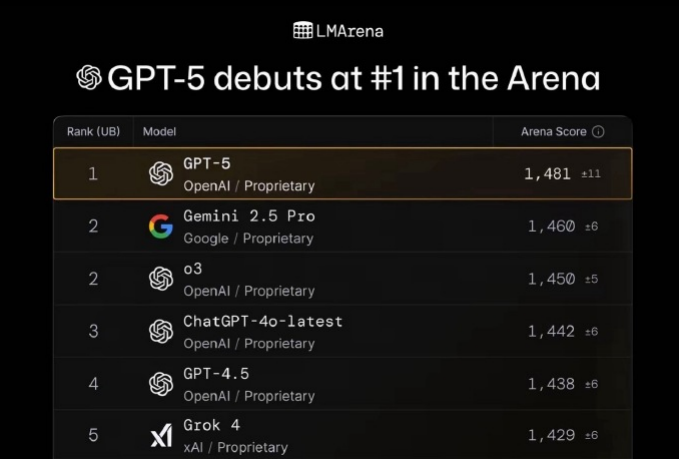Open the GPT-5 model name

click(x=207, y=164)
